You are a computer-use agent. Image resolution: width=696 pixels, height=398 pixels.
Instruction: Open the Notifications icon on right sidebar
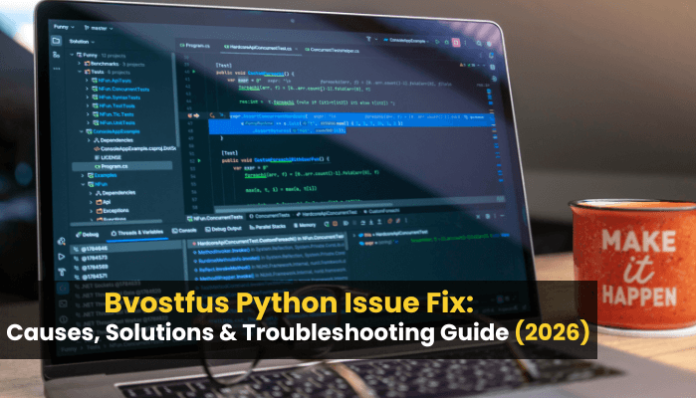[491, 55]
